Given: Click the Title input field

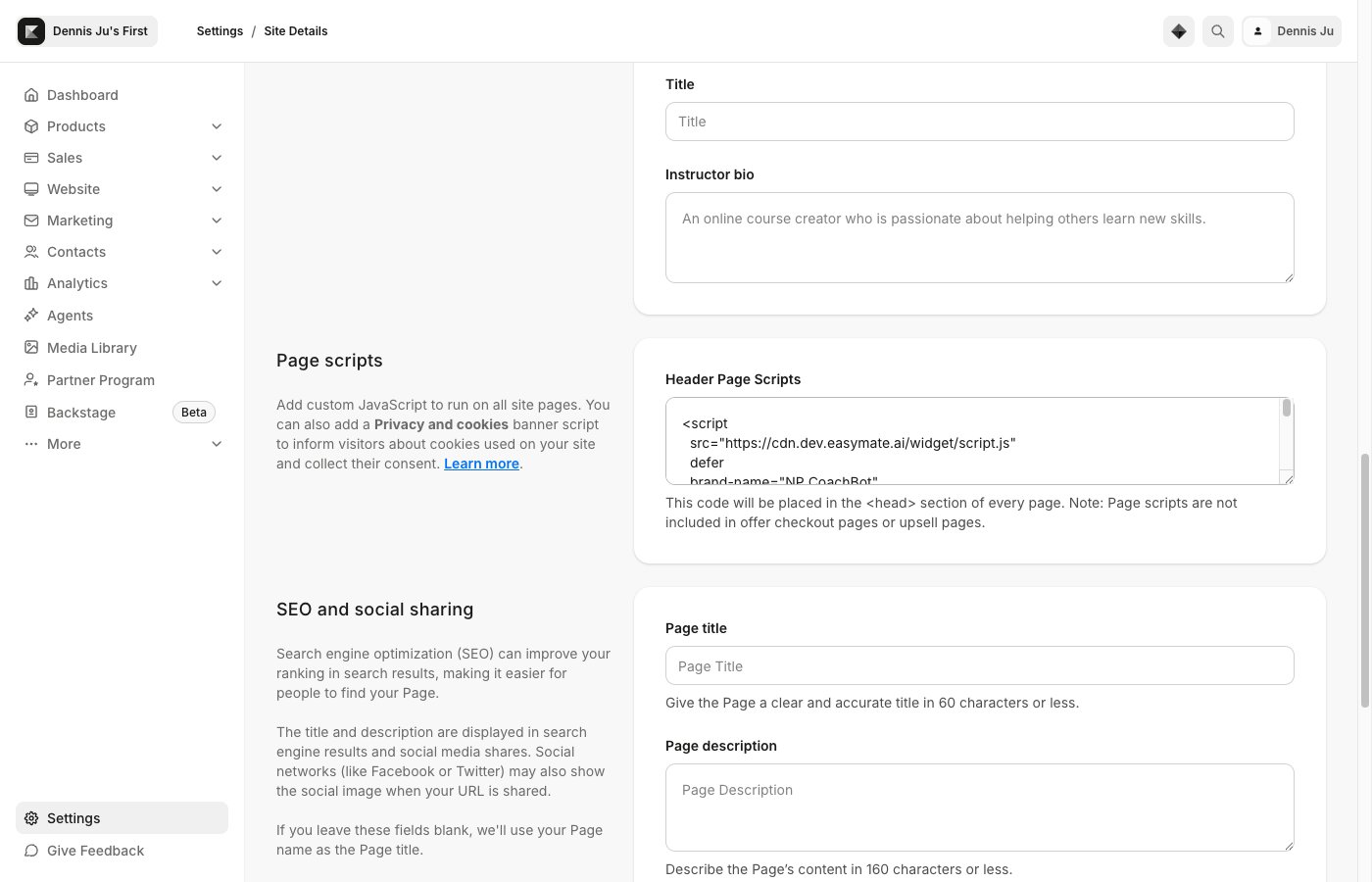Looking at the screenshot, I should (x=980, y=122).
